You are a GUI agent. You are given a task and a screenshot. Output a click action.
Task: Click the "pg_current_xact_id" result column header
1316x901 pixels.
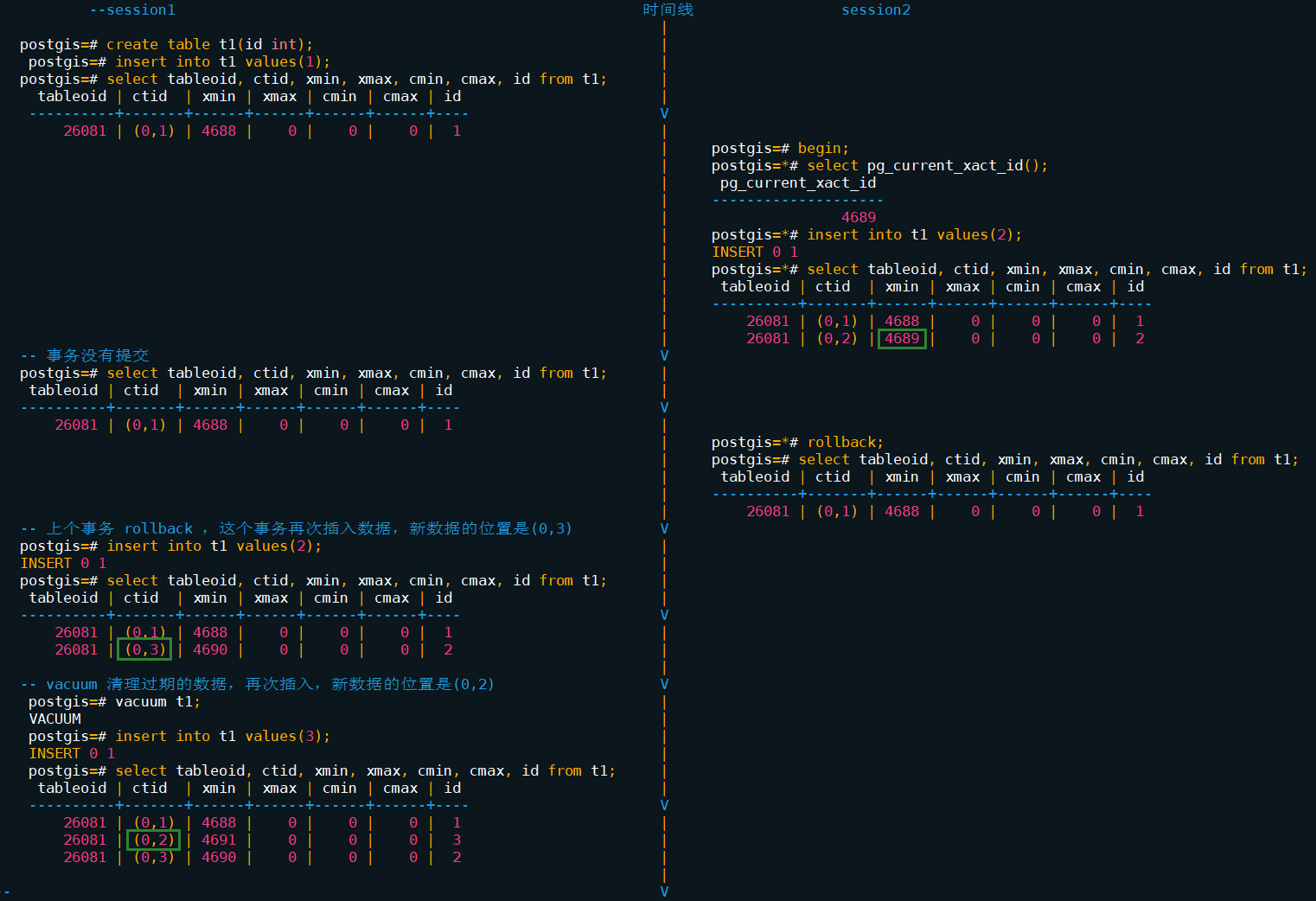[798, 183]
